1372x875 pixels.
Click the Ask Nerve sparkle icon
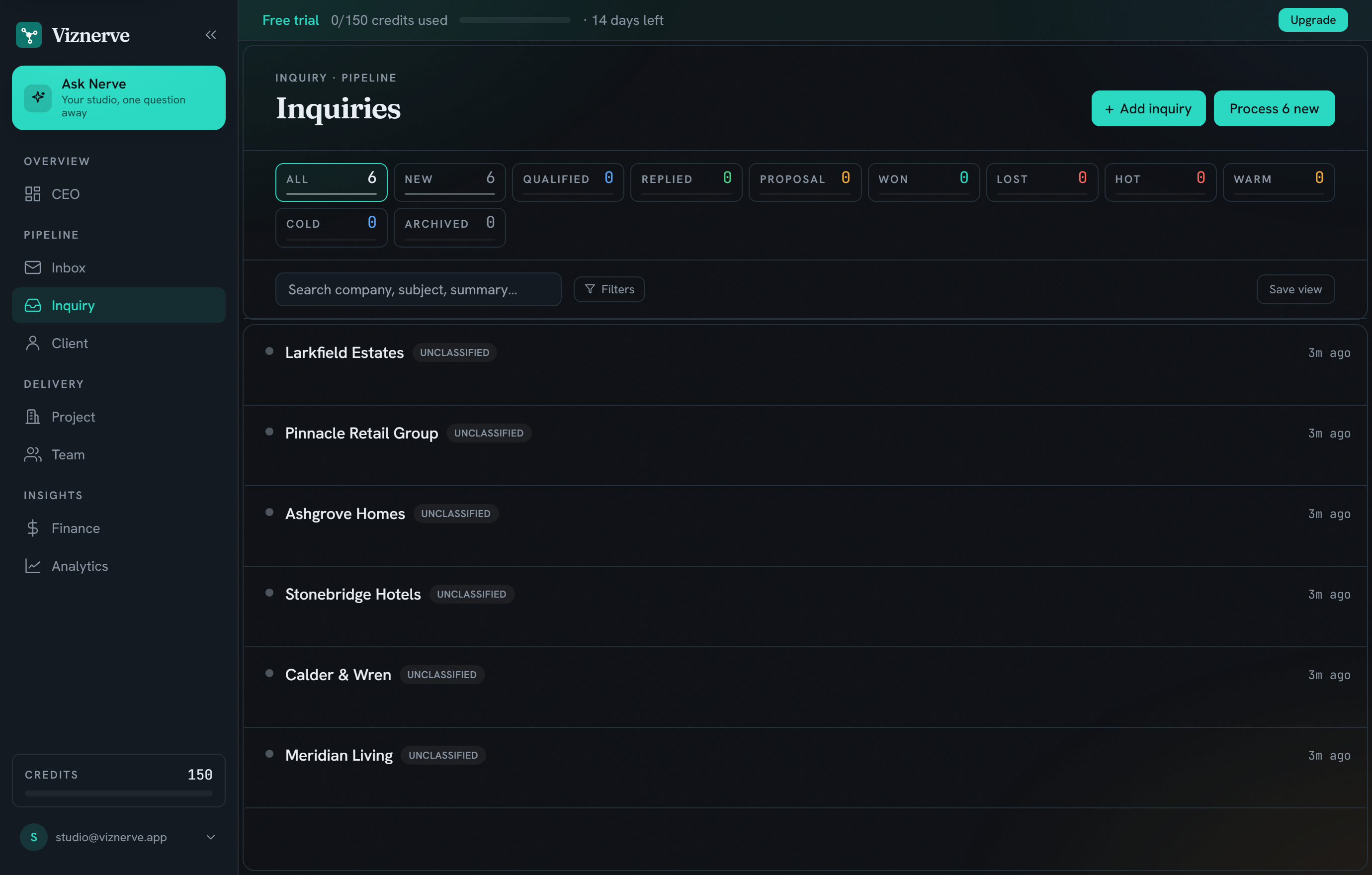[x=38, y=97]
